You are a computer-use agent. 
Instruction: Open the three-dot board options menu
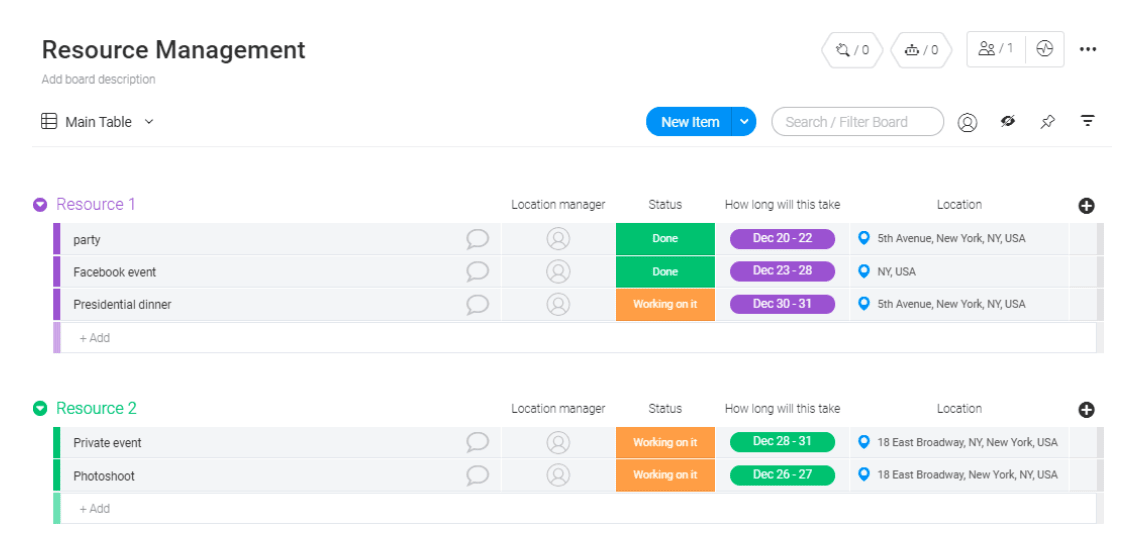(x=1088, y=49)
